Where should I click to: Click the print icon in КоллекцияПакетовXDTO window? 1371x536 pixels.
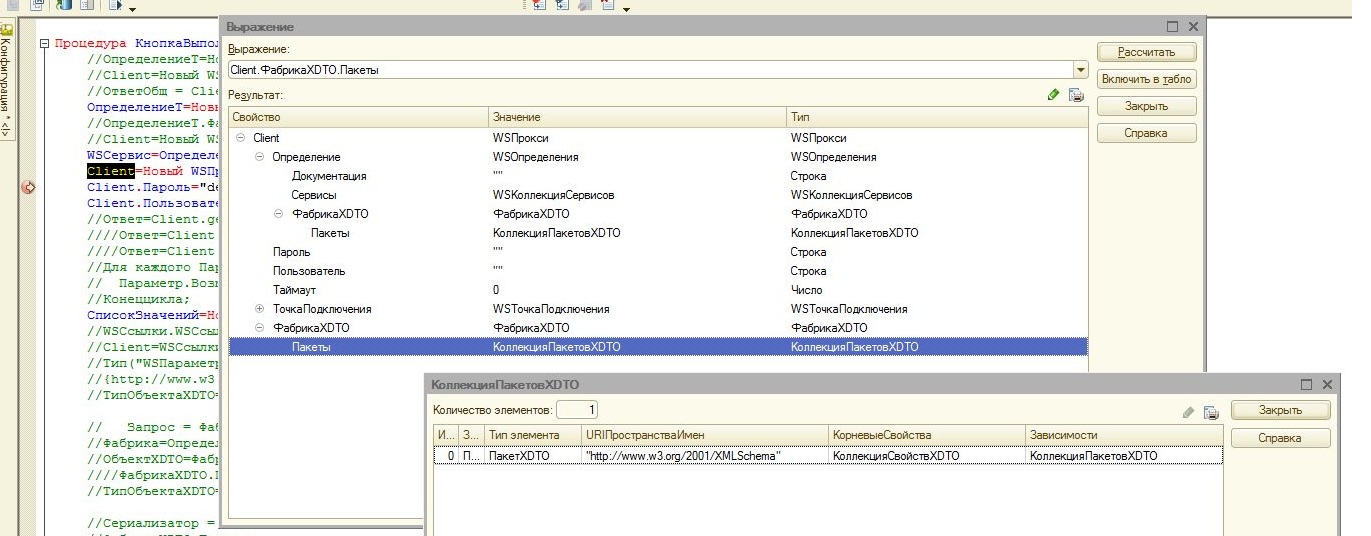click(1211, 412)
